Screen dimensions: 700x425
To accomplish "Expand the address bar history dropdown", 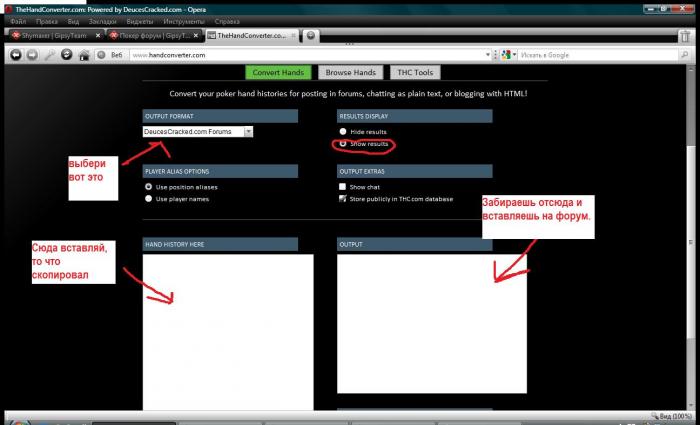I will click(x=488, y=55).
